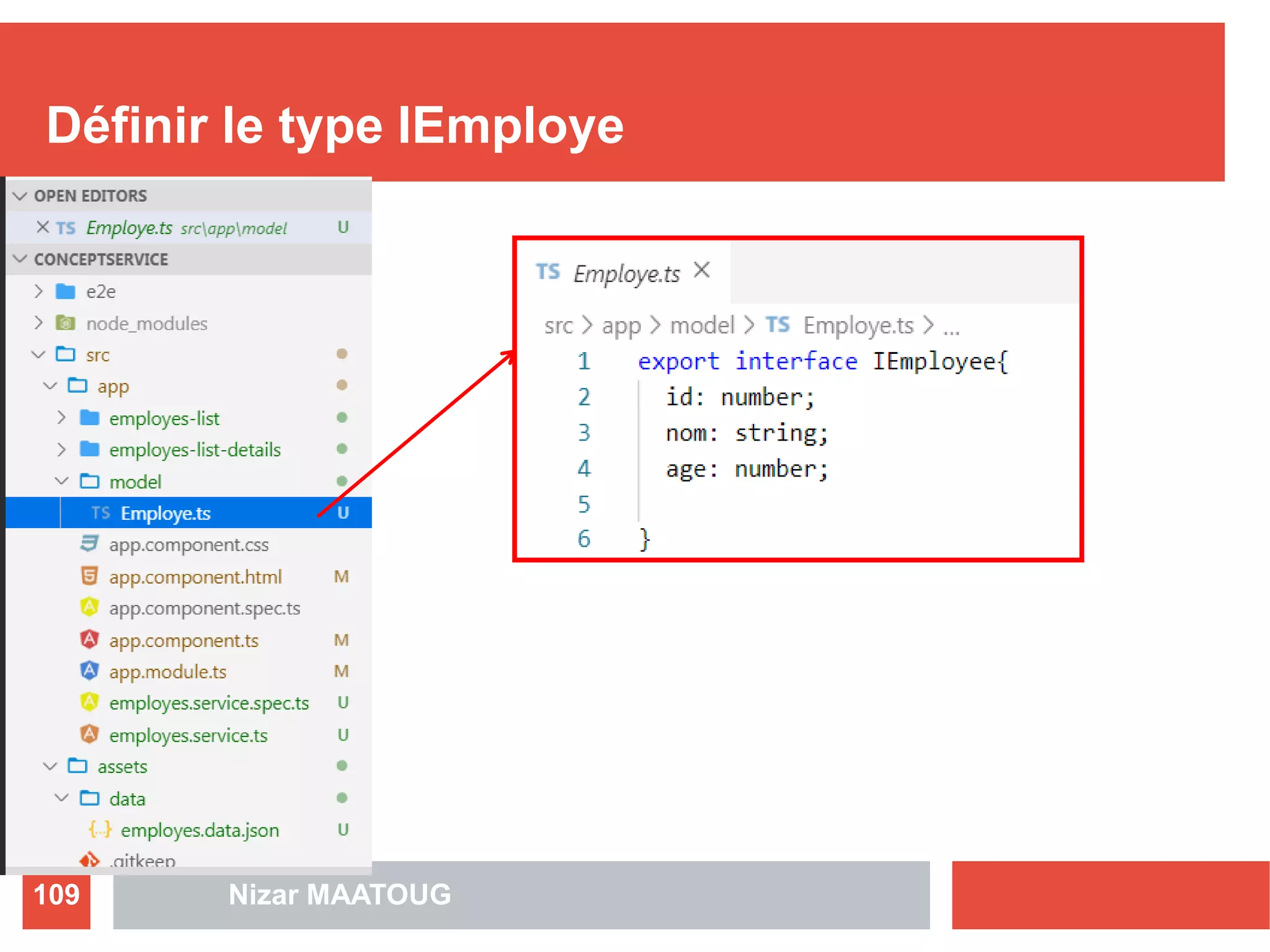Click the node_modules folder icon
Viewport: 1270px width, 952px height.
tap(66, 323)
